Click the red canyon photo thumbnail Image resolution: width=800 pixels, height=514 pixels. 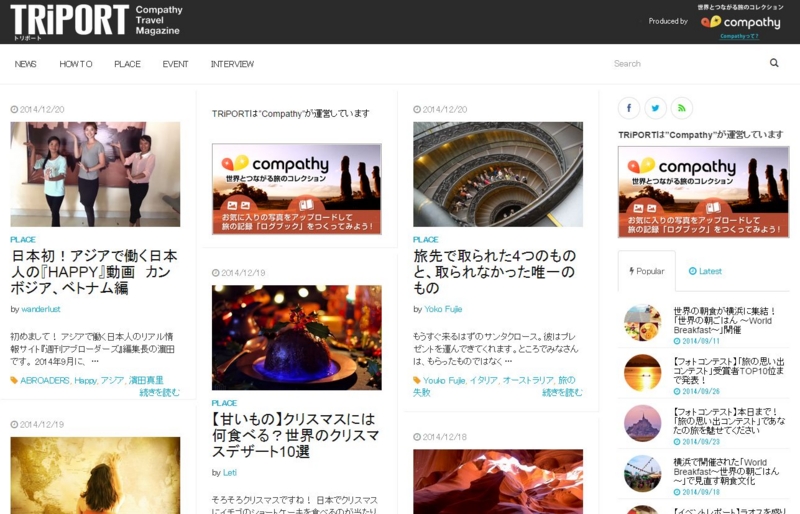[498, 481]
